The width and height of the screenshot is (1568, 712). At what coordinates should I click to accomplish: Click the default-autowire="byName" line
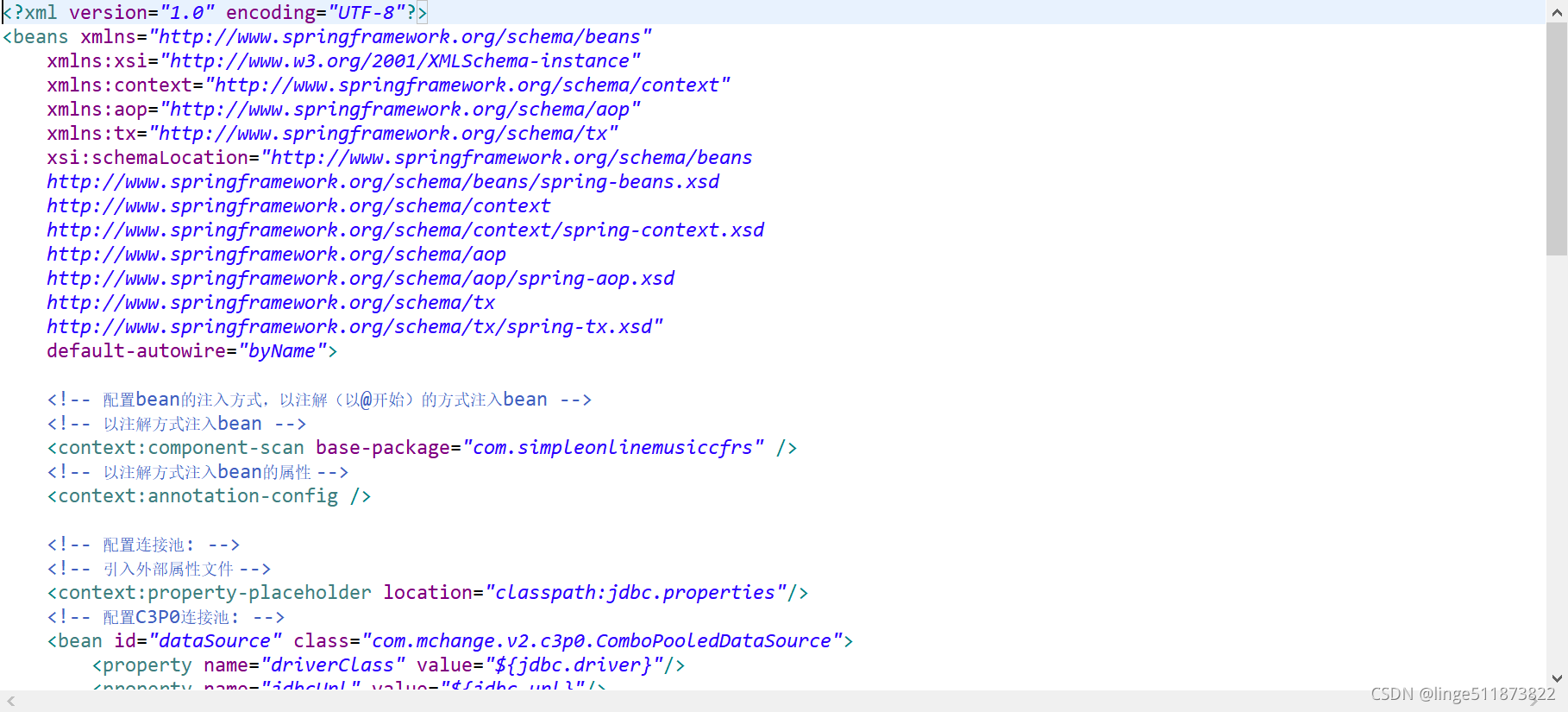[191, 351]
